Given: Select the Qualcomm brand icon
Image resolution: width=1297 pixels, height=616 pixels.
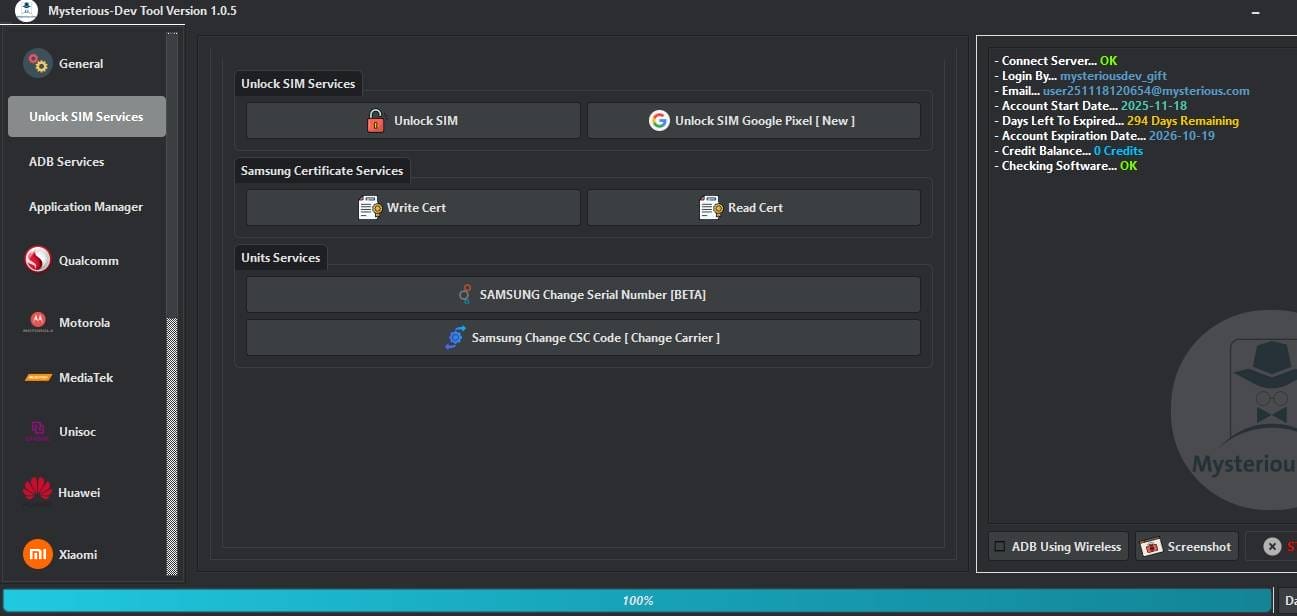Looking at the screenshot, I should [36, 260].
